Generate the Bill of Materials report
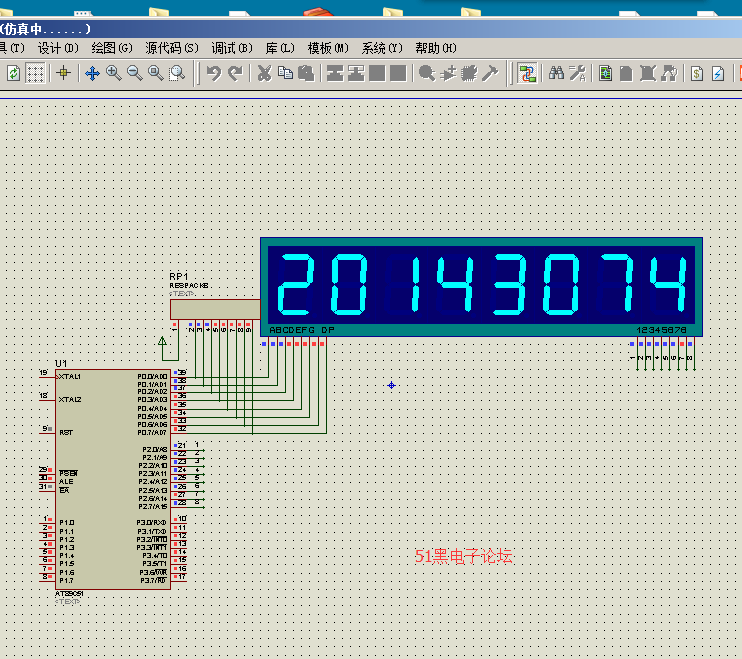742x659 pixels. 697,73
